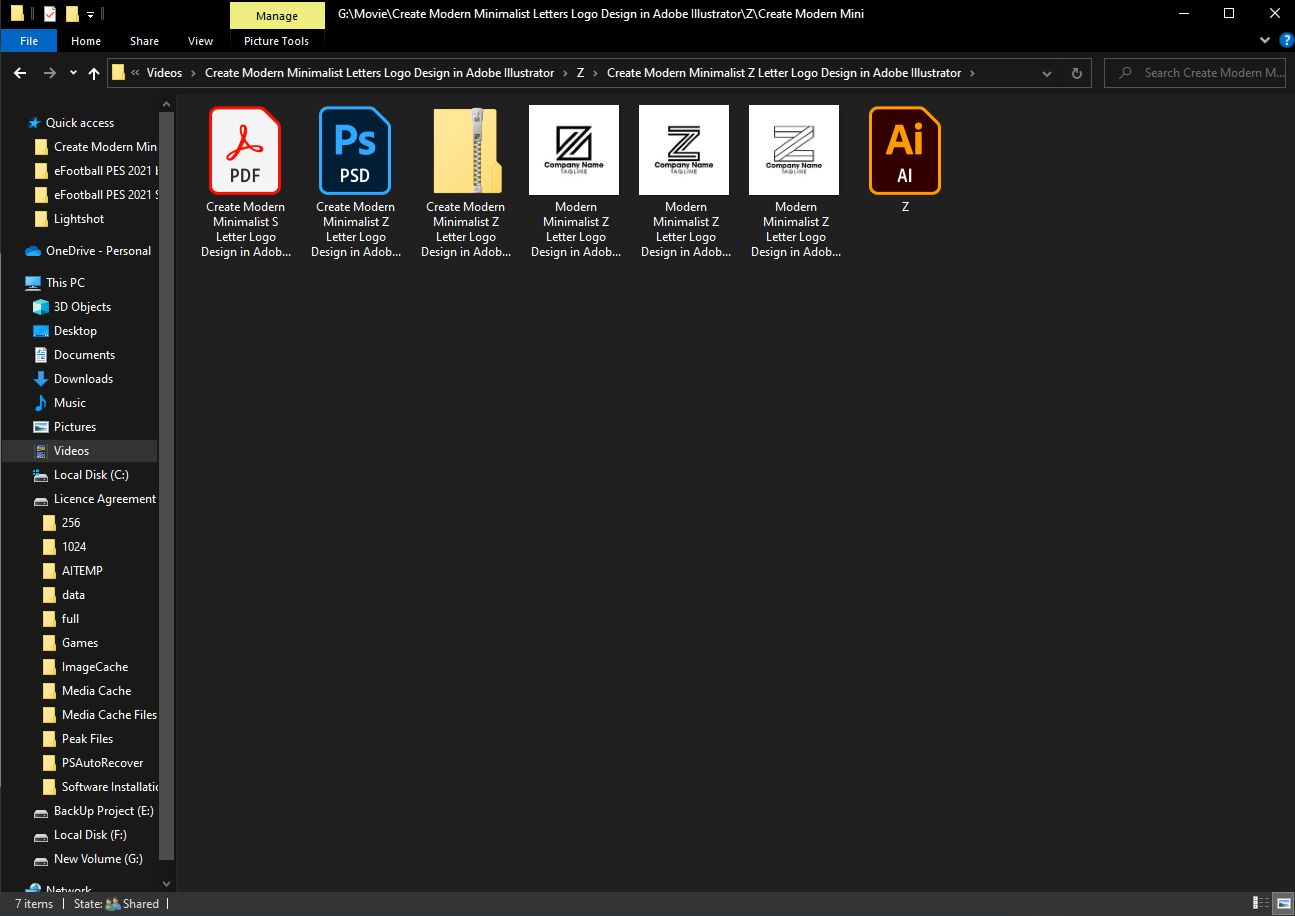Screen dimensions: 1295x916
Task: Open the 1024 folder in the sidebar
Action: point(74,547)
